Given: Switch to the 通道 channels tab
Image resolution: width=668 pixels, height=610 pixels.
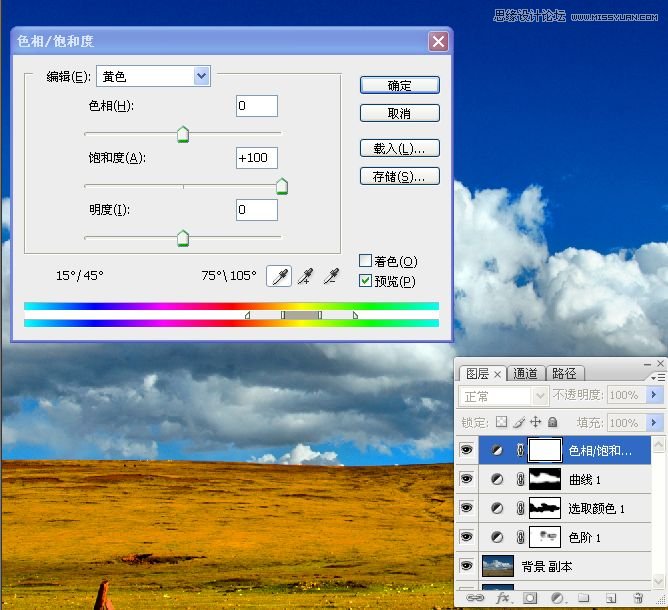Looking at the screenshot, I should 525,374.
